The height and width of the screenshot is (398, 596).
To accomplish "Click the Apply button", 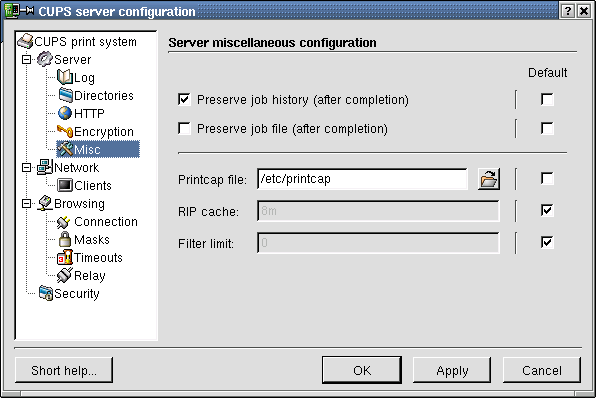I will 452,370.
